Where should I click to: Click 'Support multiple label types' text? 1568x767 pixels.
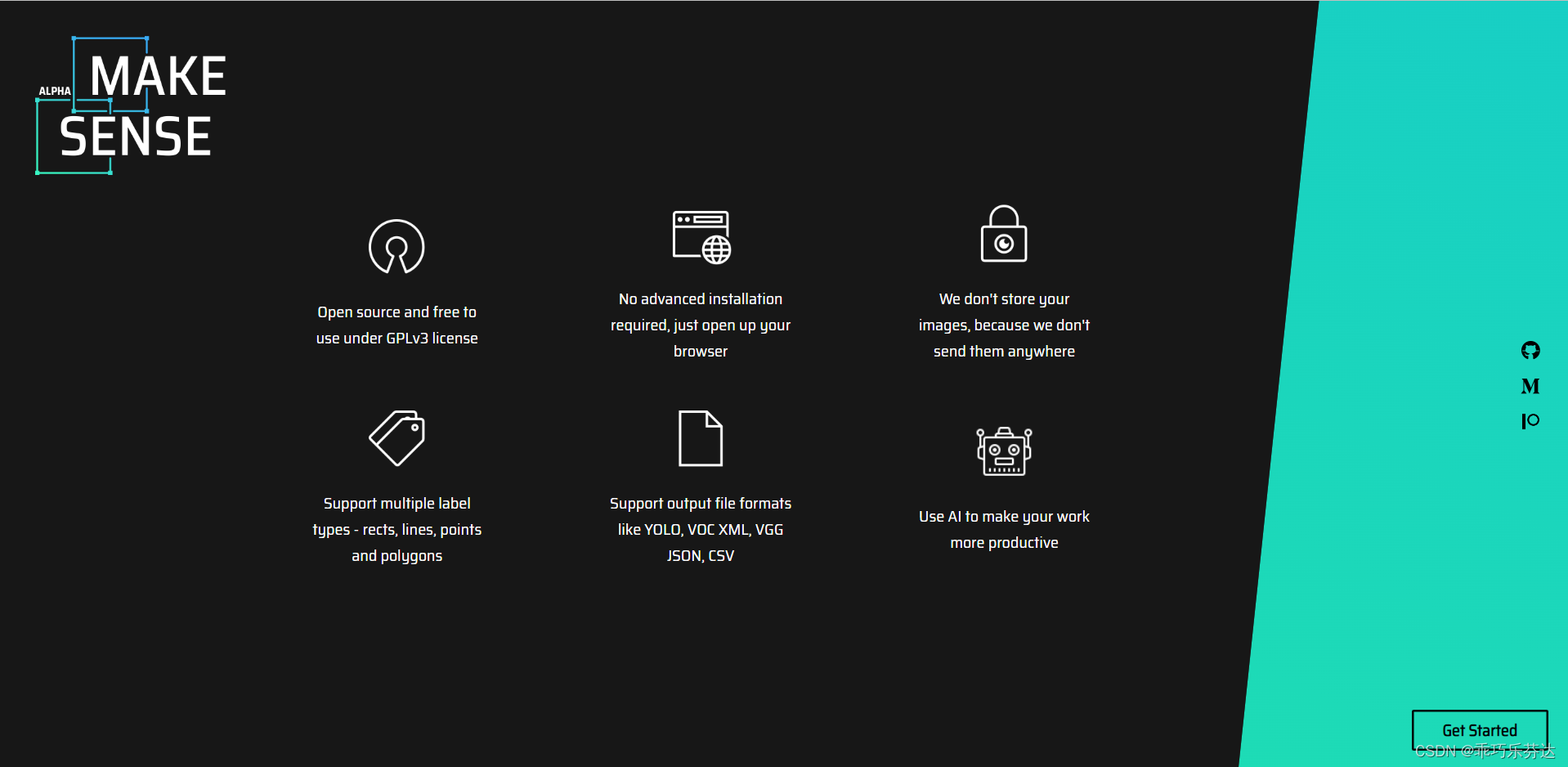pyautogui.click(x=397, y=529)
